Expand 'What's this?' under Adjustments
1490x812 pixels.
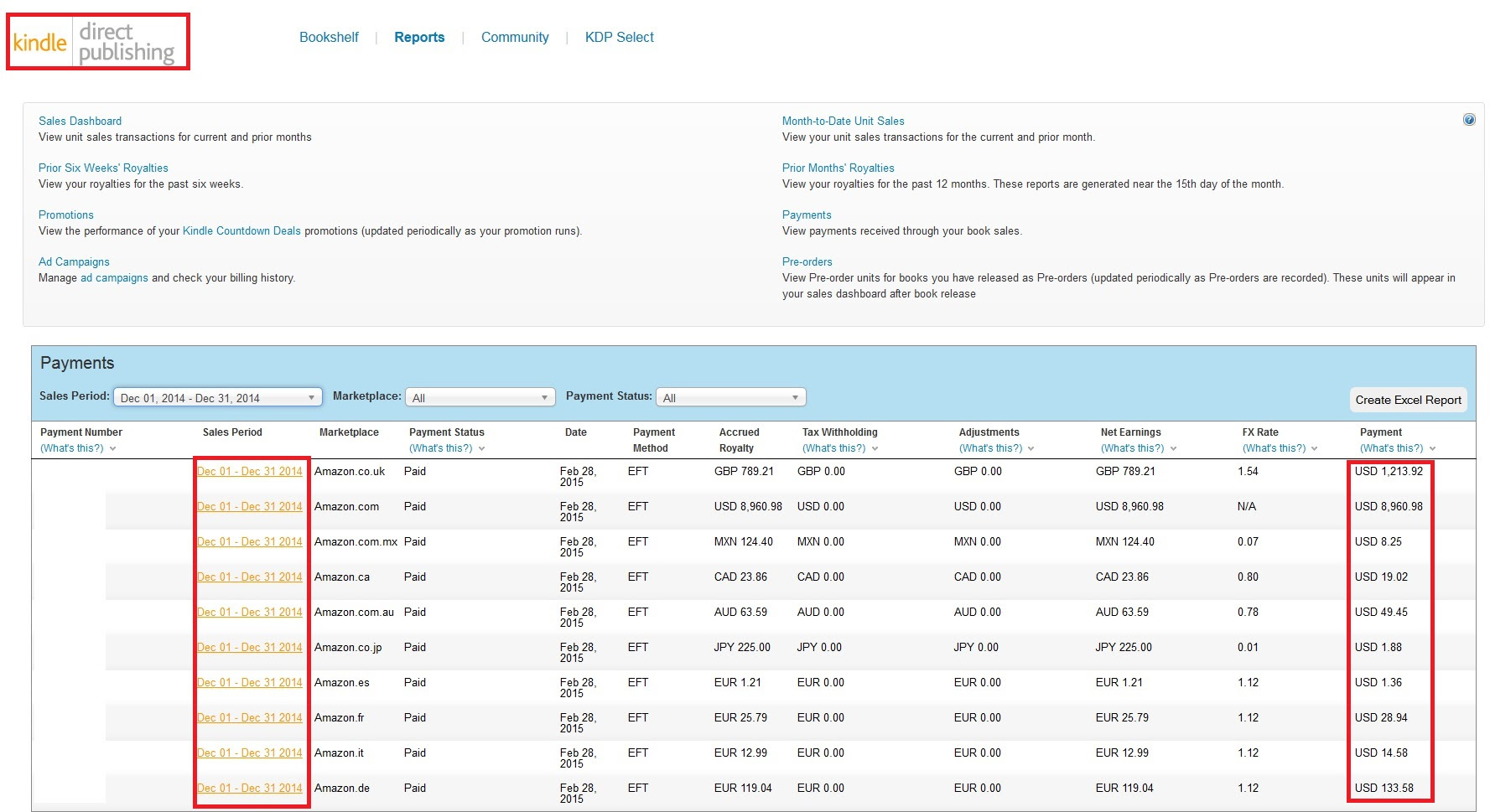point(997,448)
